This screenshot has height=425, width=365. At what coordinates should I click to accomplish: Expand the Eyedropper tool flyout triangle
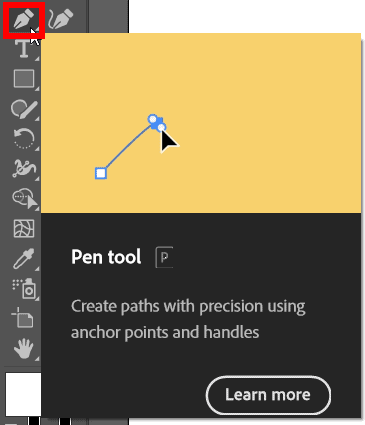point(37,269)
